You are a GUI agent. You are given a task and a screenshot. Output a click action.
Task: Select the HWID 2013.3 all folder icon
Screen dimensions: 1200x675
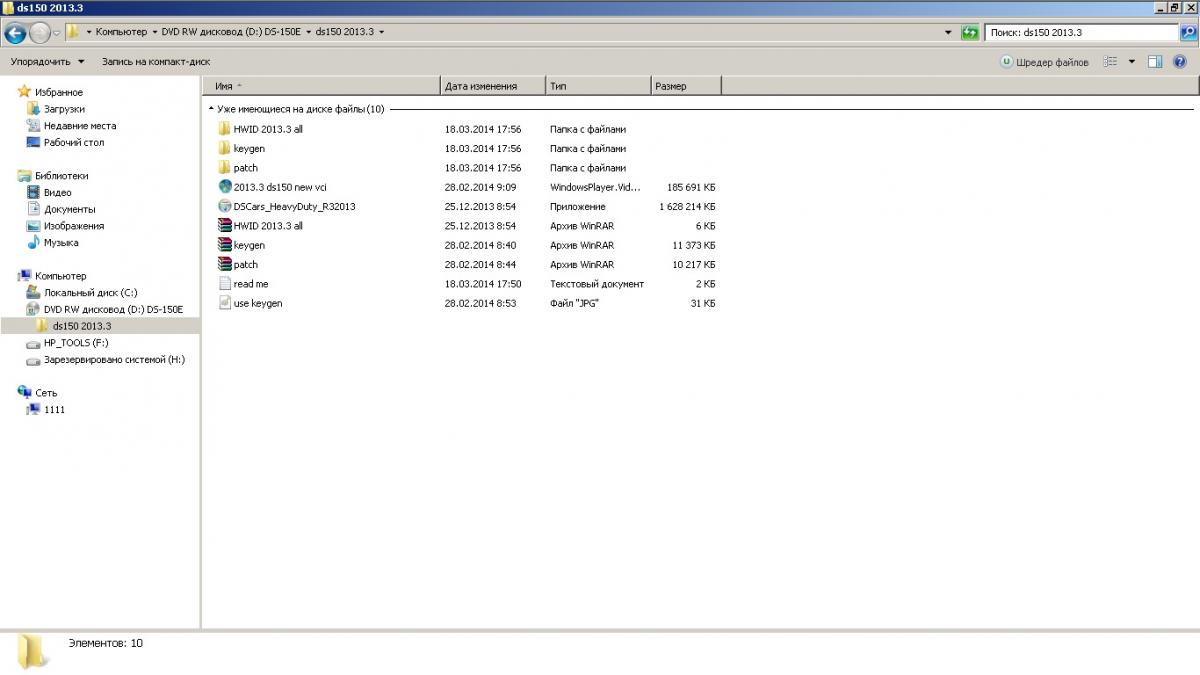pyautogui.click(x=224, y=129)
